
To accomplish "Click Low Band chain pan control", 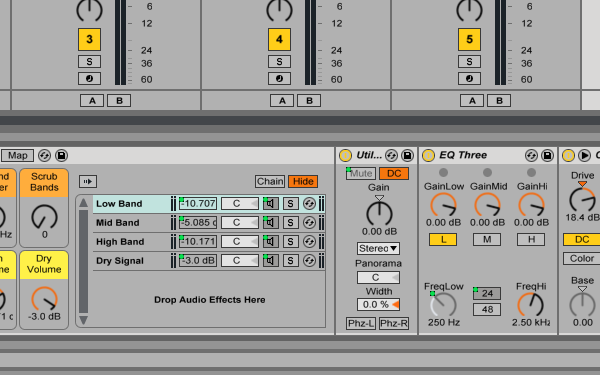I will [240, 204].
